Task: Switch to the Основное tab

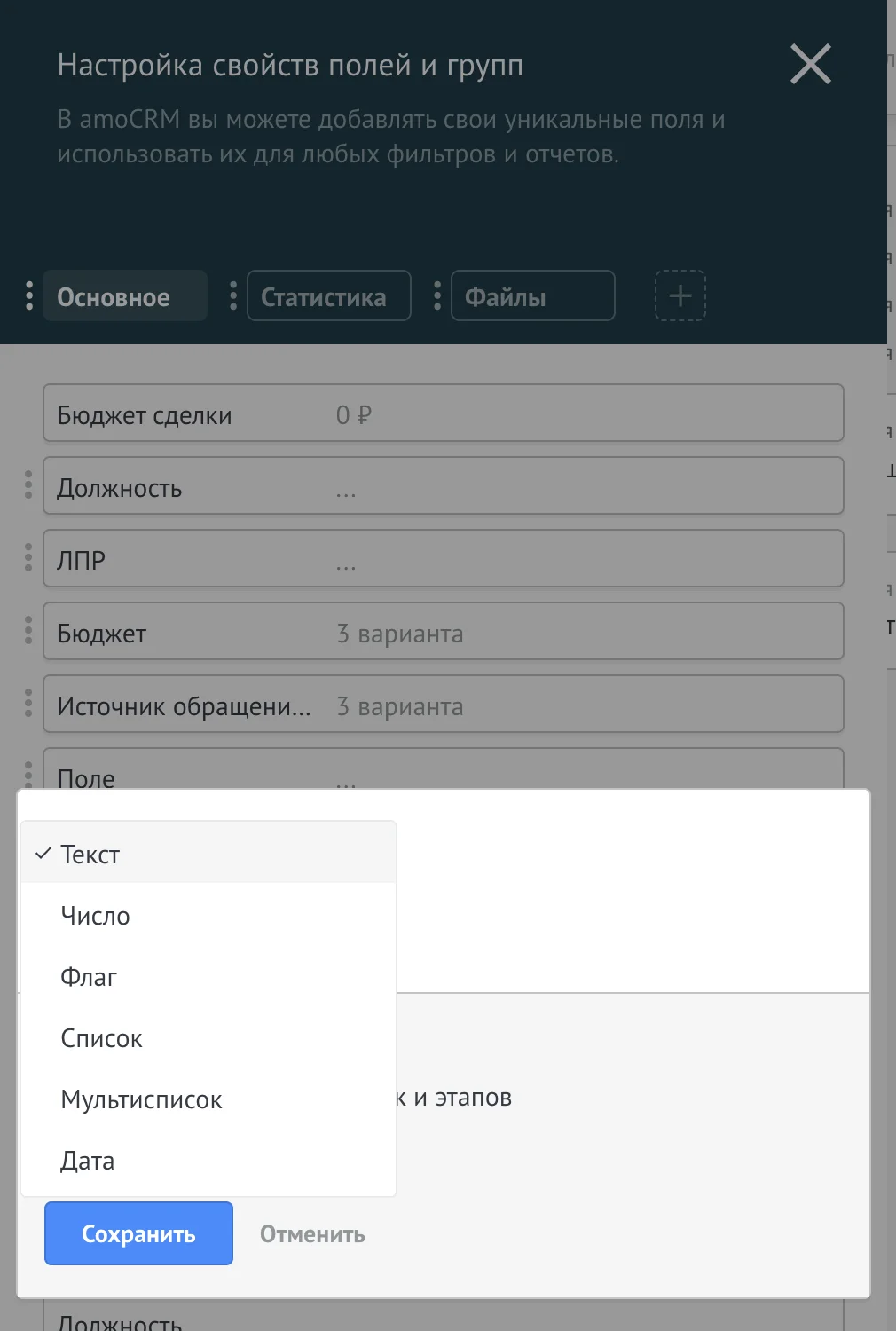Action: click(125, 295)
